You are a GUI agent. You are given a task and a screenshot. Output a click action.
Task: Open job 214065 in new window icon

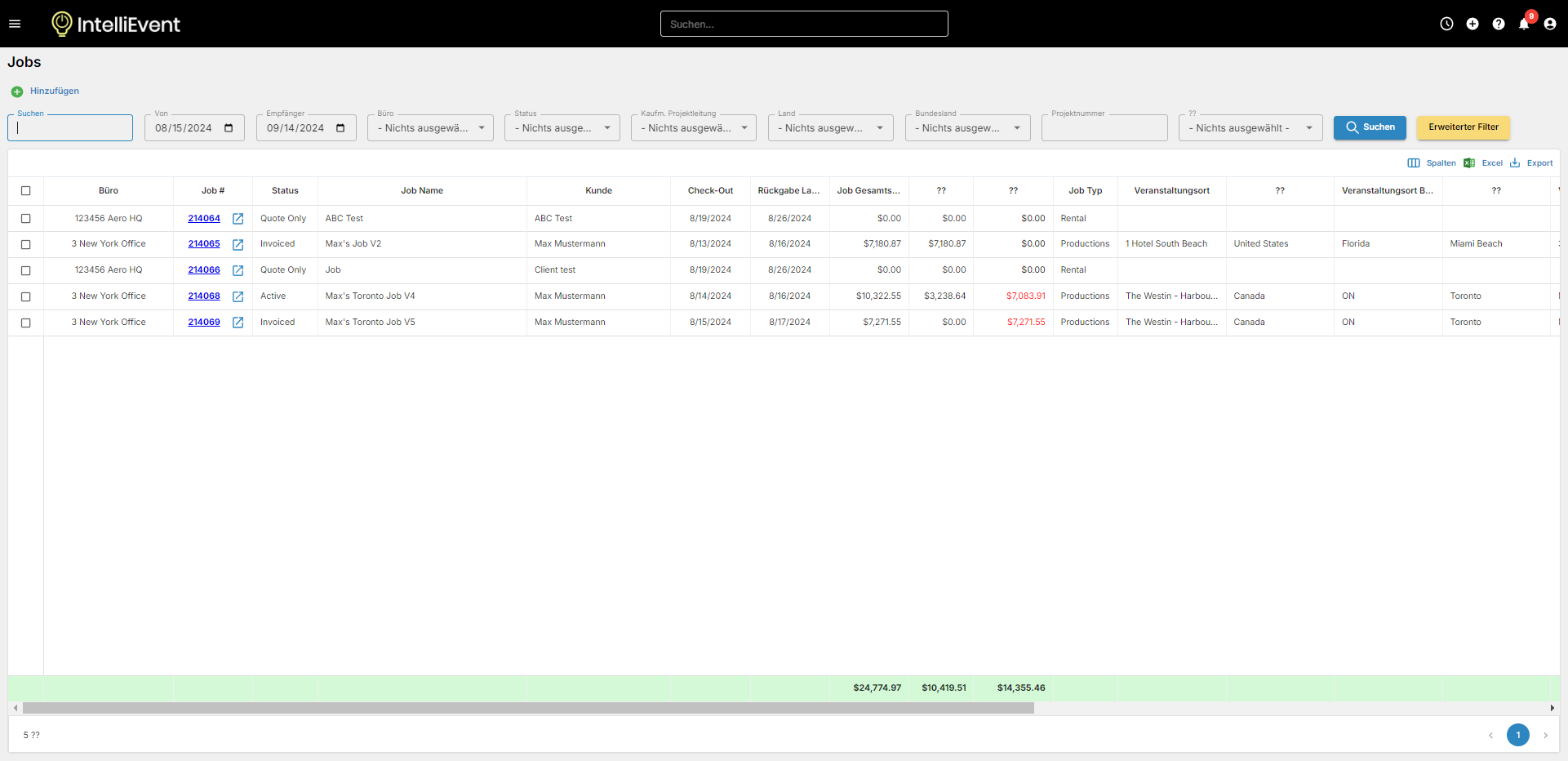tap(238, 244)
